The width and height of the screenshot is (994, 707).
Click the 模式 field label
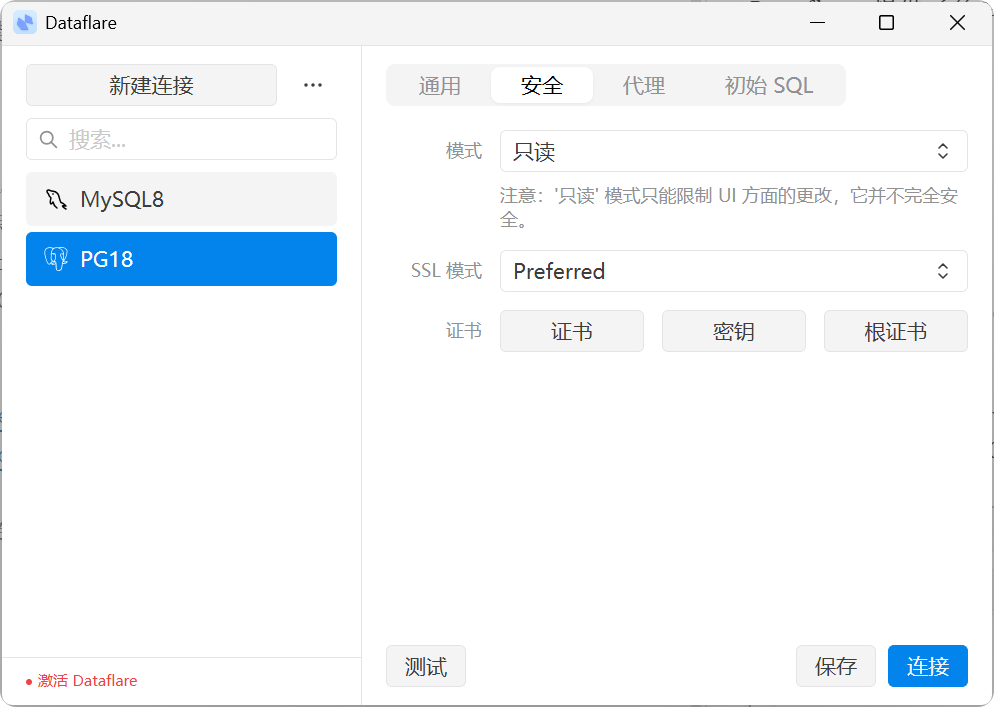tap(463, 151)
